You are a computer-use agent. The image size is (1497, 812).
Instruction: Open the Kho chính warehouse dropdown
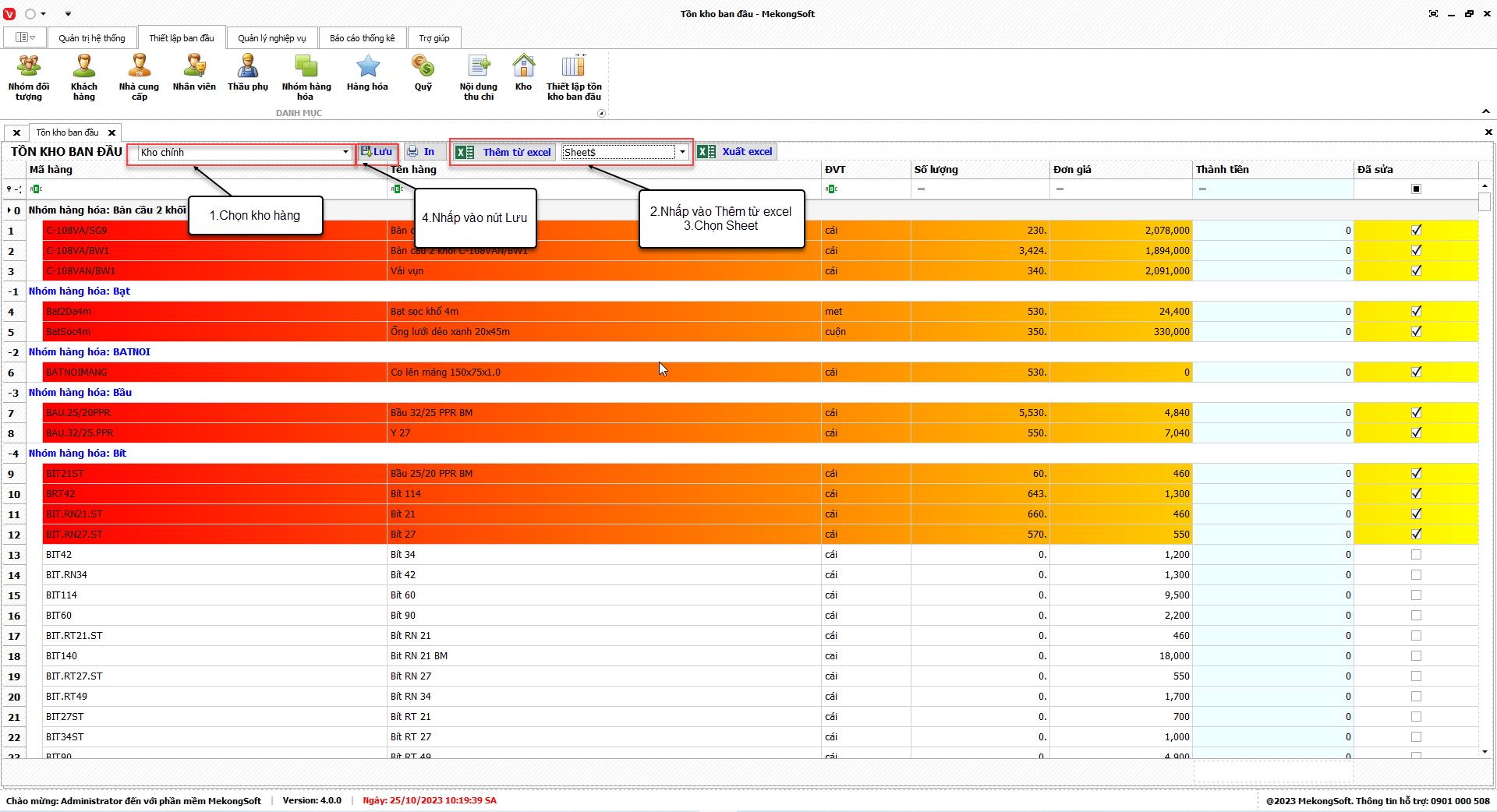pos(345,153)
